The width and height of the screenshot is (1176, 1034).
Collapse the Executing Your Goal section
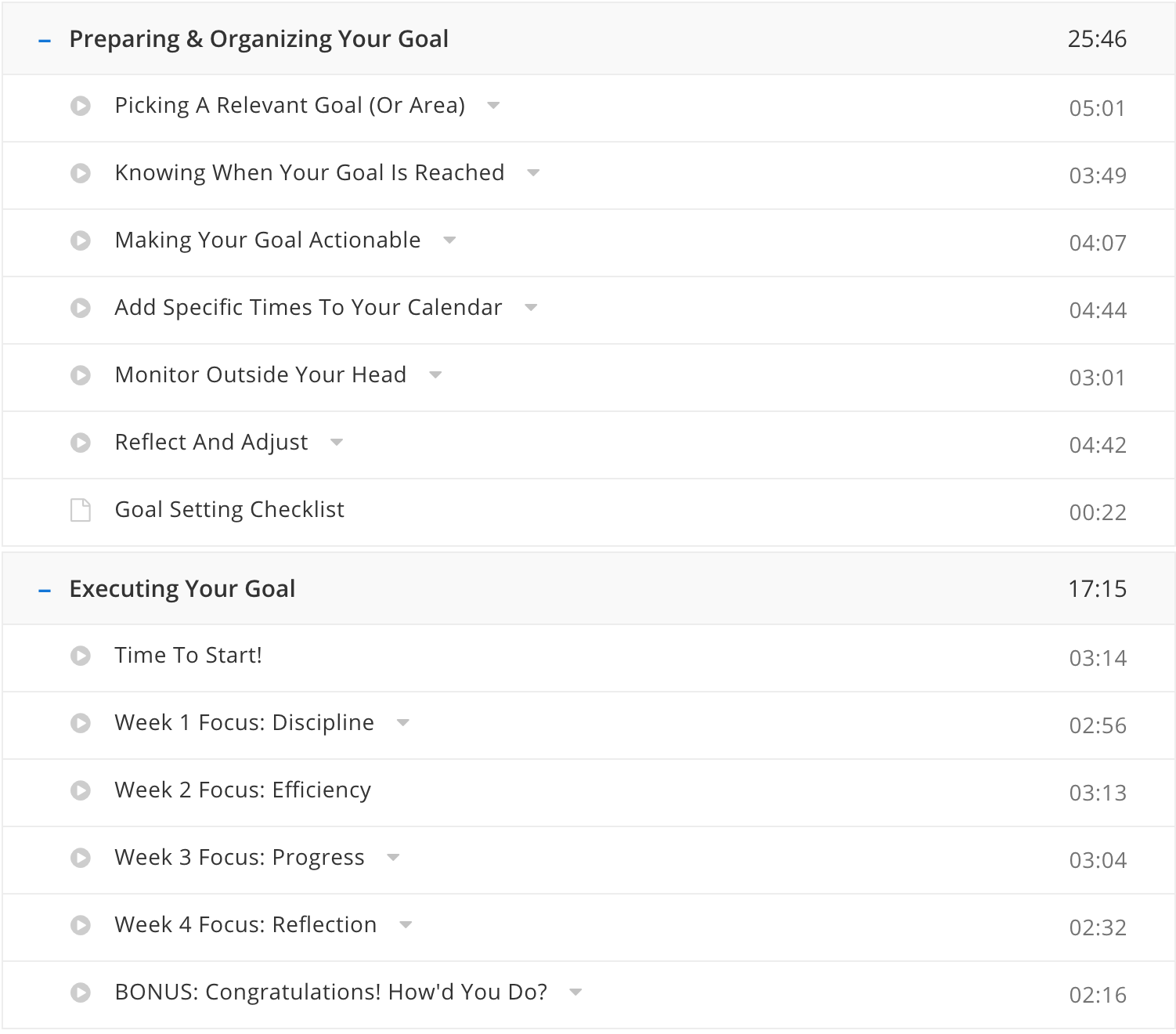[45, 590]
